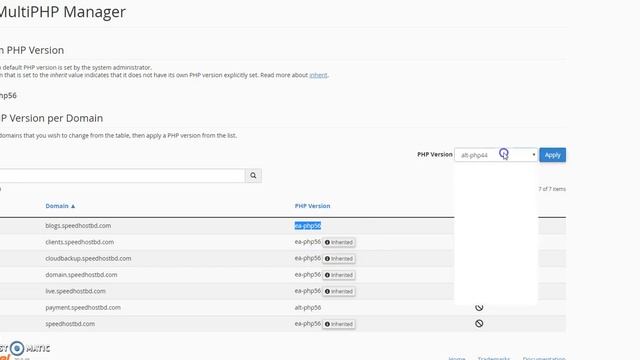
Task: Sort by Domain column header
Action: (60, 206)
